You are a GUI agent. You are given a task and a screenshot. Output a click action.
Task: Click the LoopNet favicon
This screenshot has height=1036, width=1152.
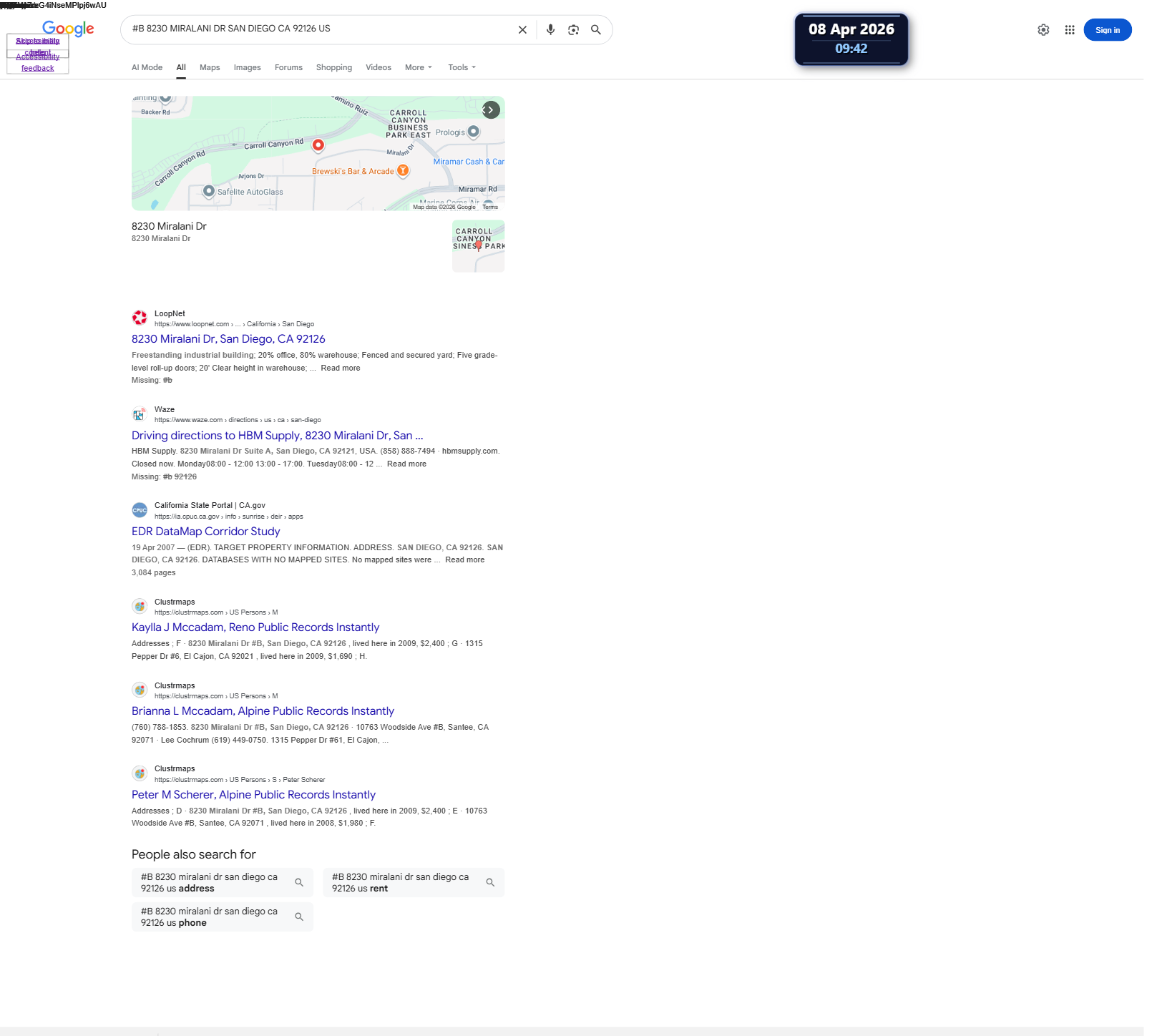coord(140,318)
